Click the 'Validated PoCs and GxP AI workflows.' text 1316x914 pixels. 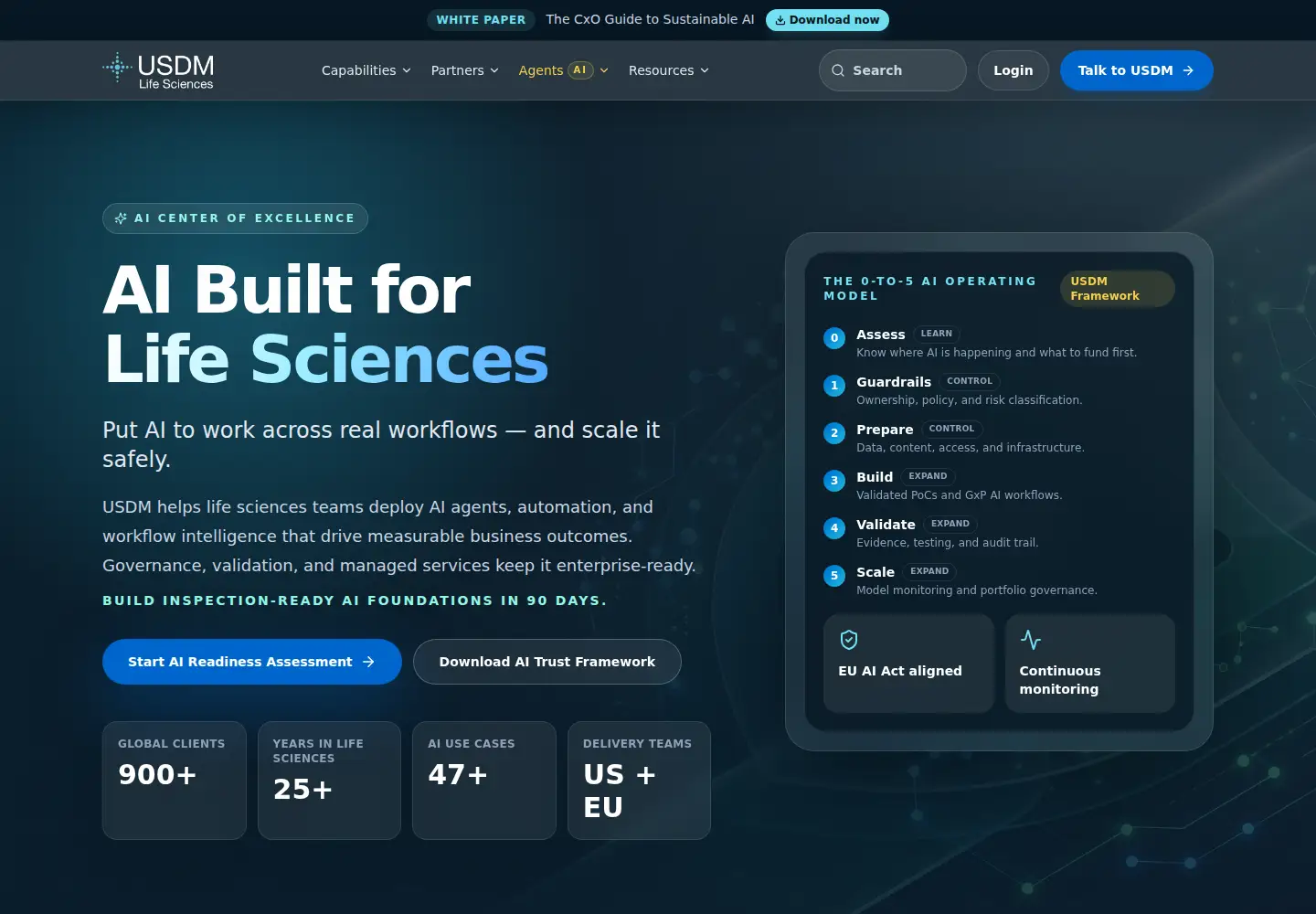(x=959, y=495)
